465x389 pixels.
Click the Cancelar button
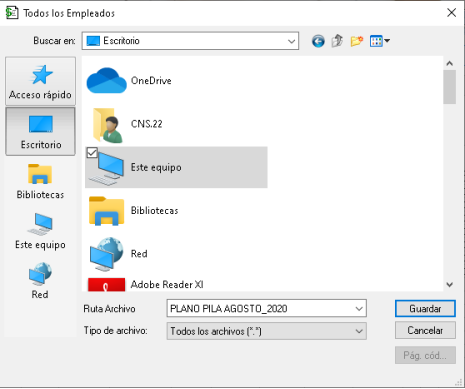pyautogui.click(x=425, y=330)
